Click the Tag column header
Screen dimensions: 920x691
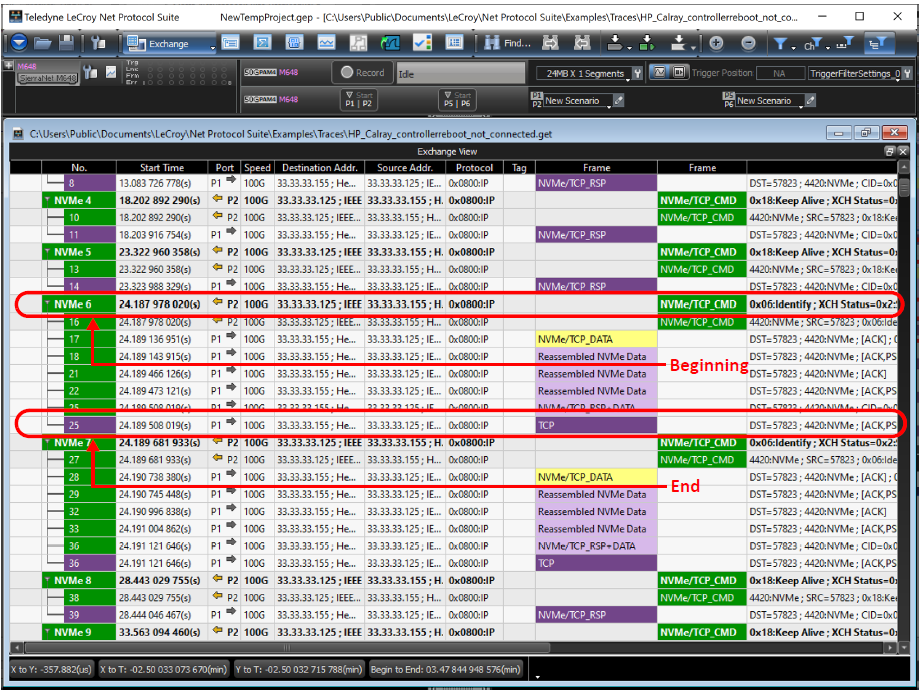[519, 167]
